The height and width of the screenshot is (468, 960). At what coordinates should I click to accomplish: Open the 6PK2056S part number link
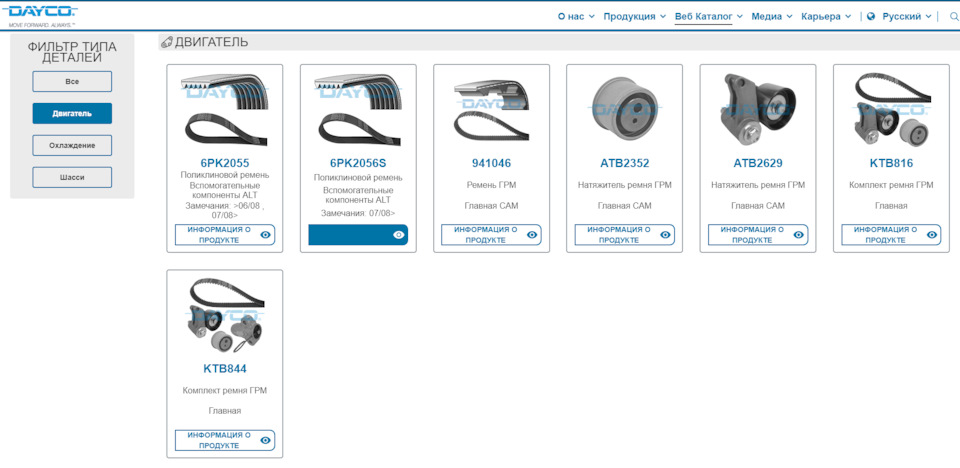pyautogui.click(x=358, y=163)
